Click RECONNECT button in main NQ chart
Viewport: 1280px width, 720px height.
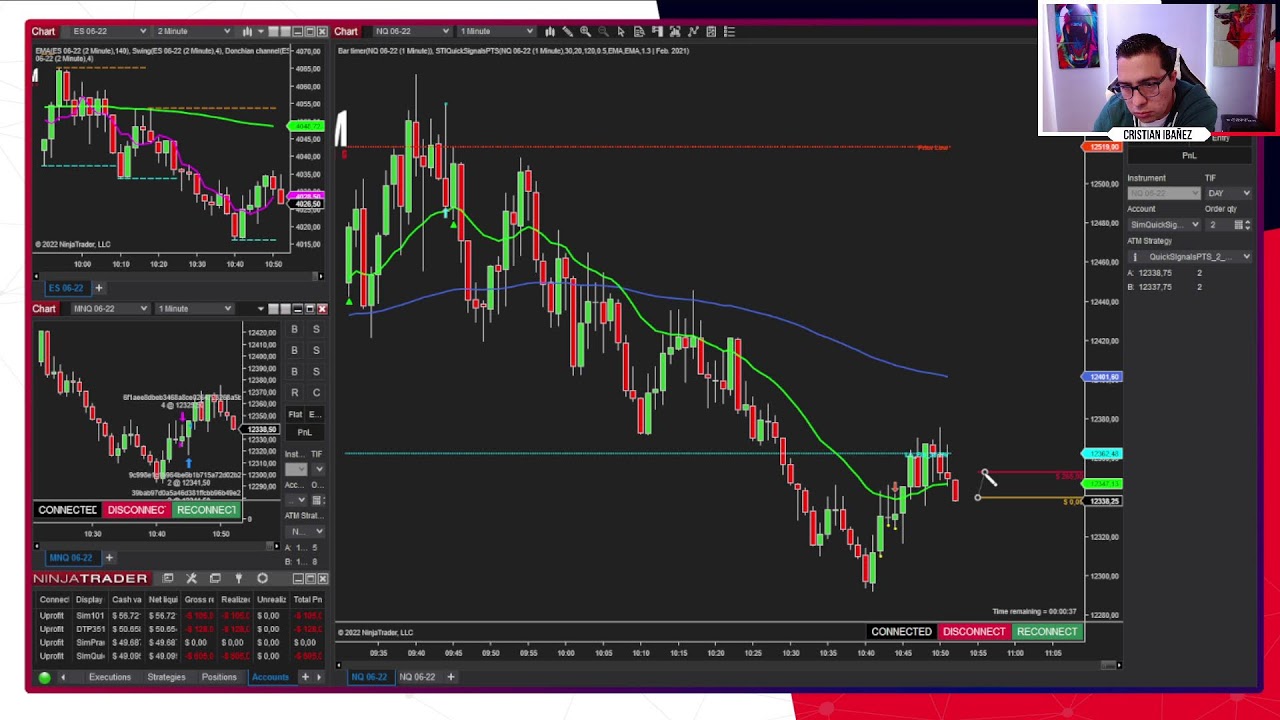[1047, 632]
